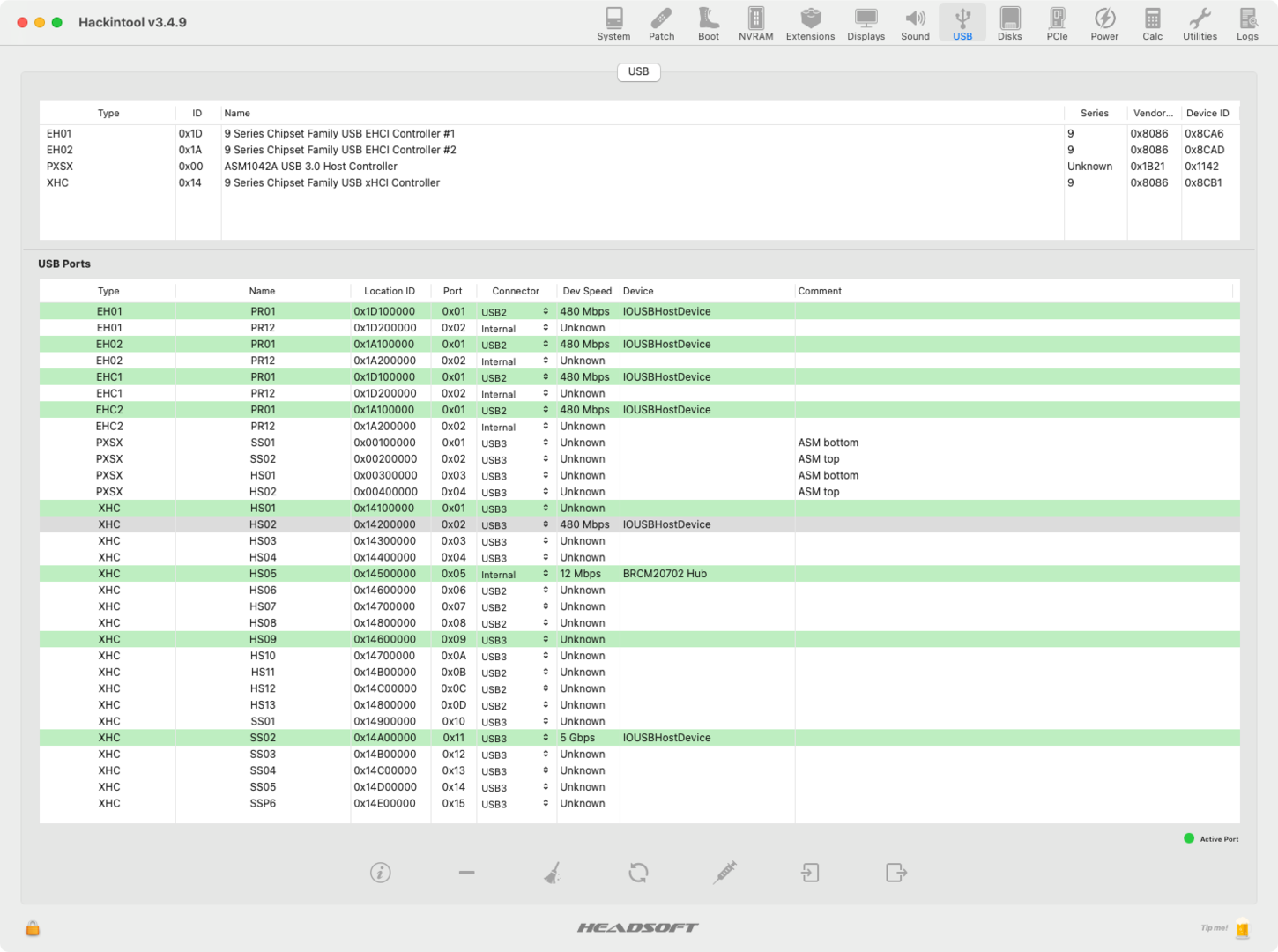Open the System section in the toolbar
1278x952 pixels.
click(613, 24)
